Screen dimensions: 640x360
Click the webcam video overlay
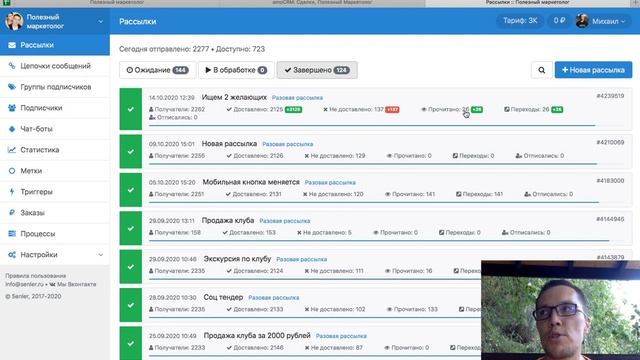point(560,310)
